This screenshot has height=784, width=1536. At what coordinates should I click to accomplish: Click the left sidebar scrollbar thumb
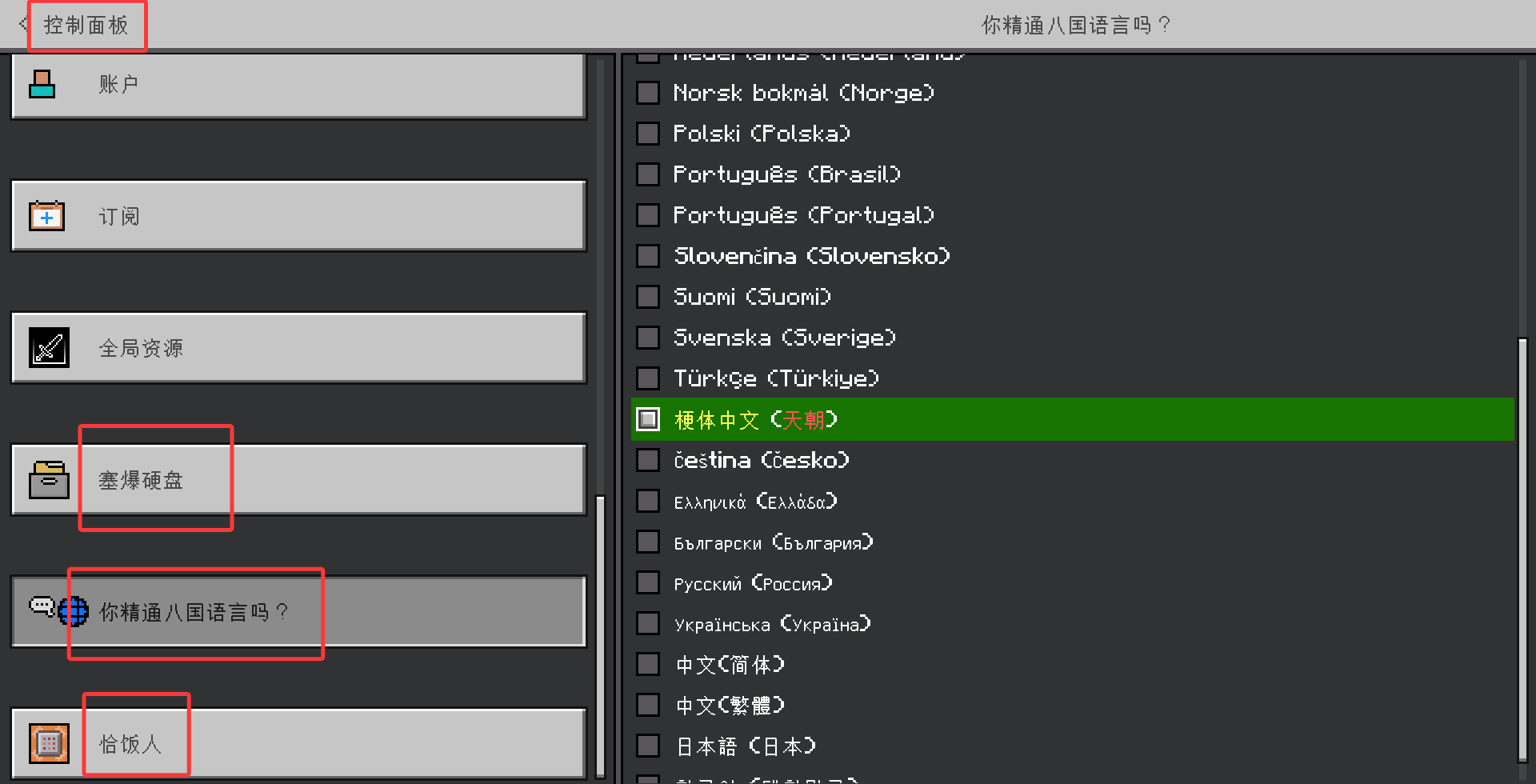(601, 636)
